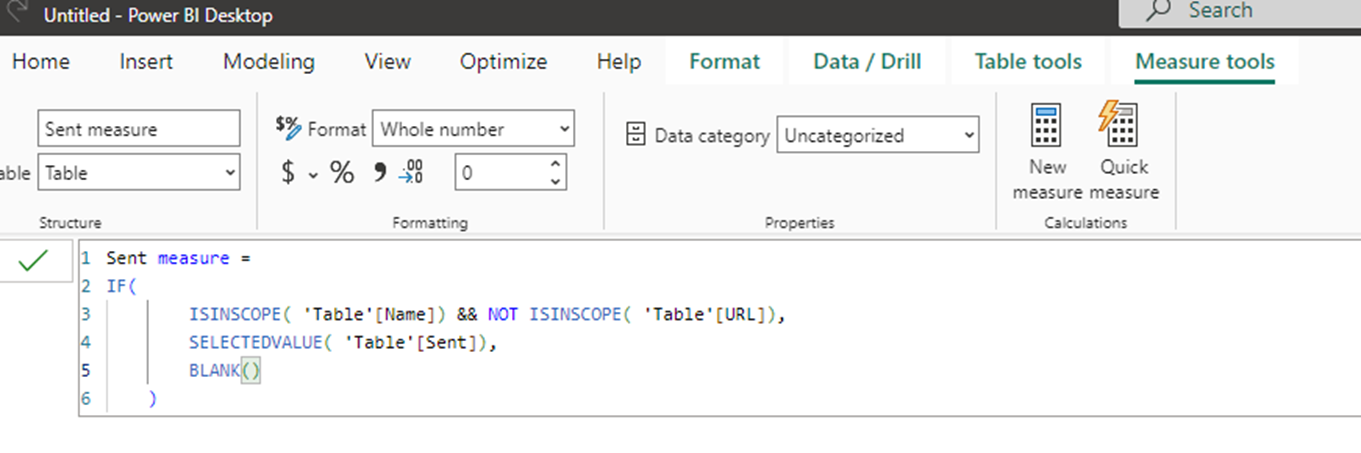Click the closing parenthesis on line 6
Viewport: 1361px width, 453px height.
152,398
